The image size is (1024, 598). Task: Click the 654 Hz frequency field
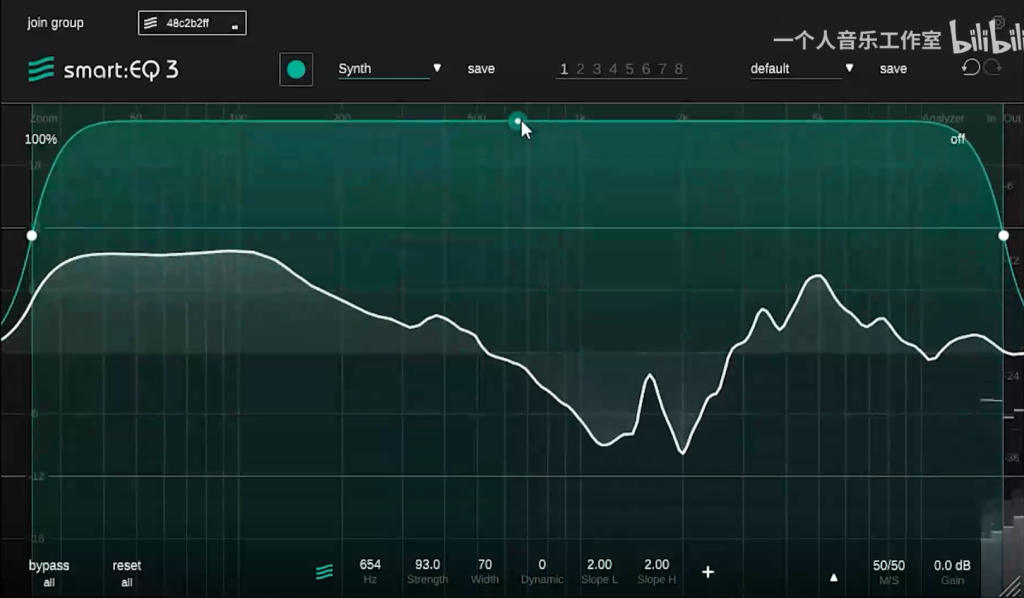370,571
